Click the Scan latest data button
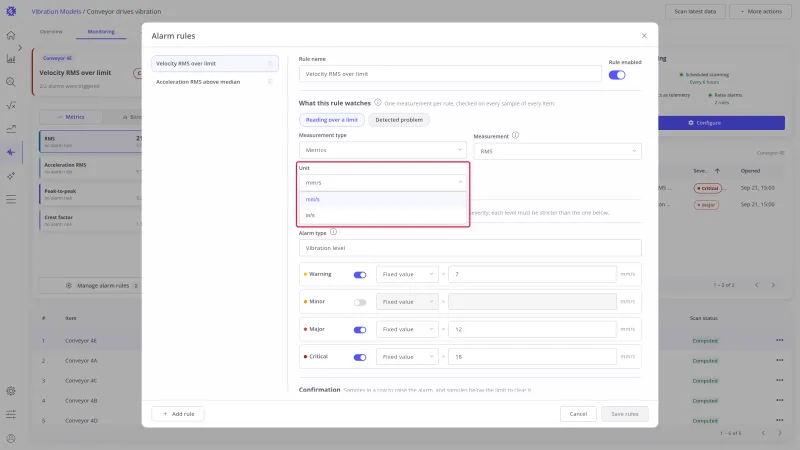The width and height of the screenshot is (800, 450). tap(695, 11)
